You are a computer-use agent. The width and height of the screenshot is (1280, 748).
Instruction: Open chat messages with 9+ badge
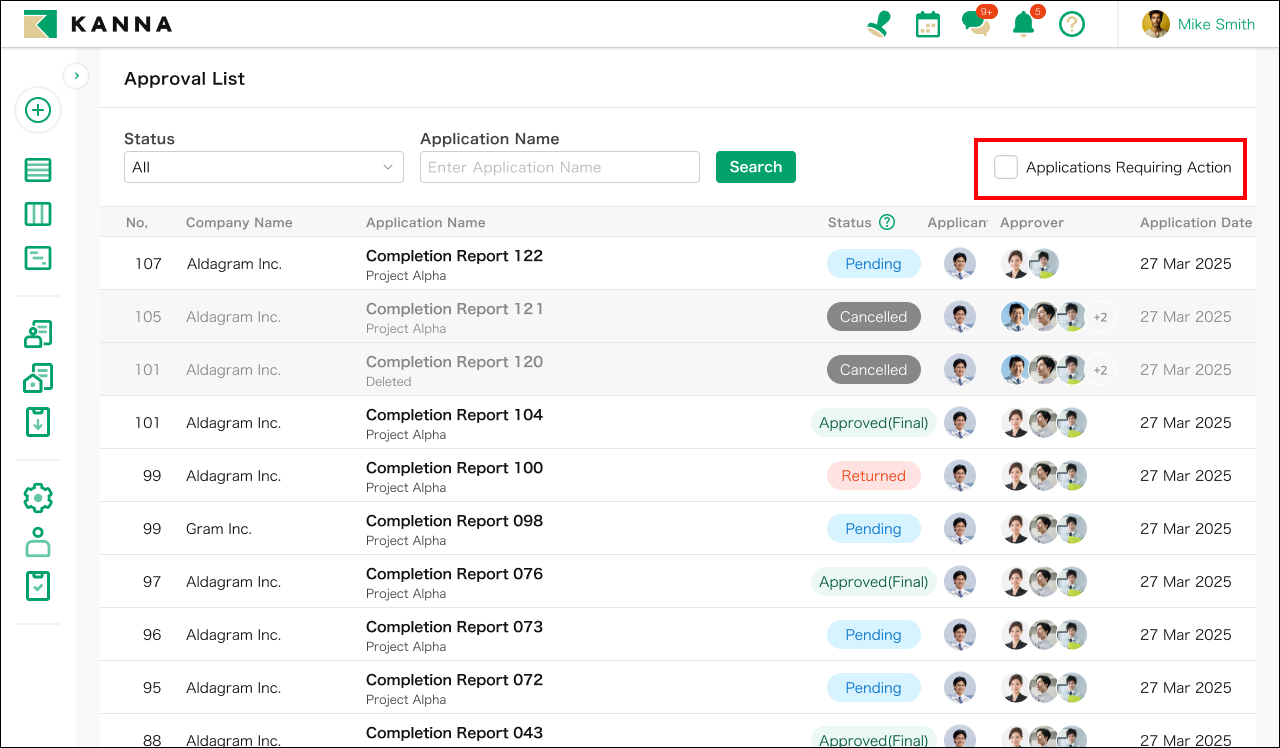click(975, 24)
